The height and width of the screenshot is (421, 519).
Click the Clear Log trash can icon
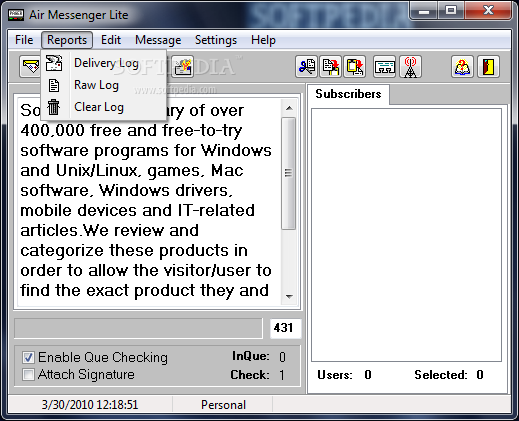(53, 107)
